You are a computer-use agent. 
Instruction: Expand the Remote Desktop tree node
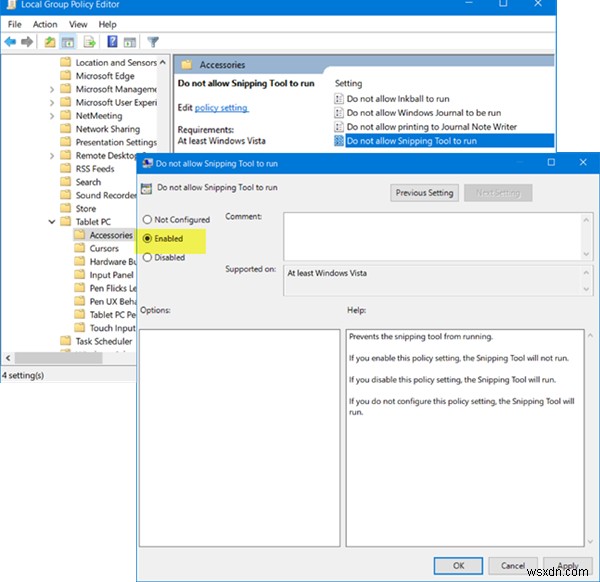pyautogui.click(x=52, y=156)
